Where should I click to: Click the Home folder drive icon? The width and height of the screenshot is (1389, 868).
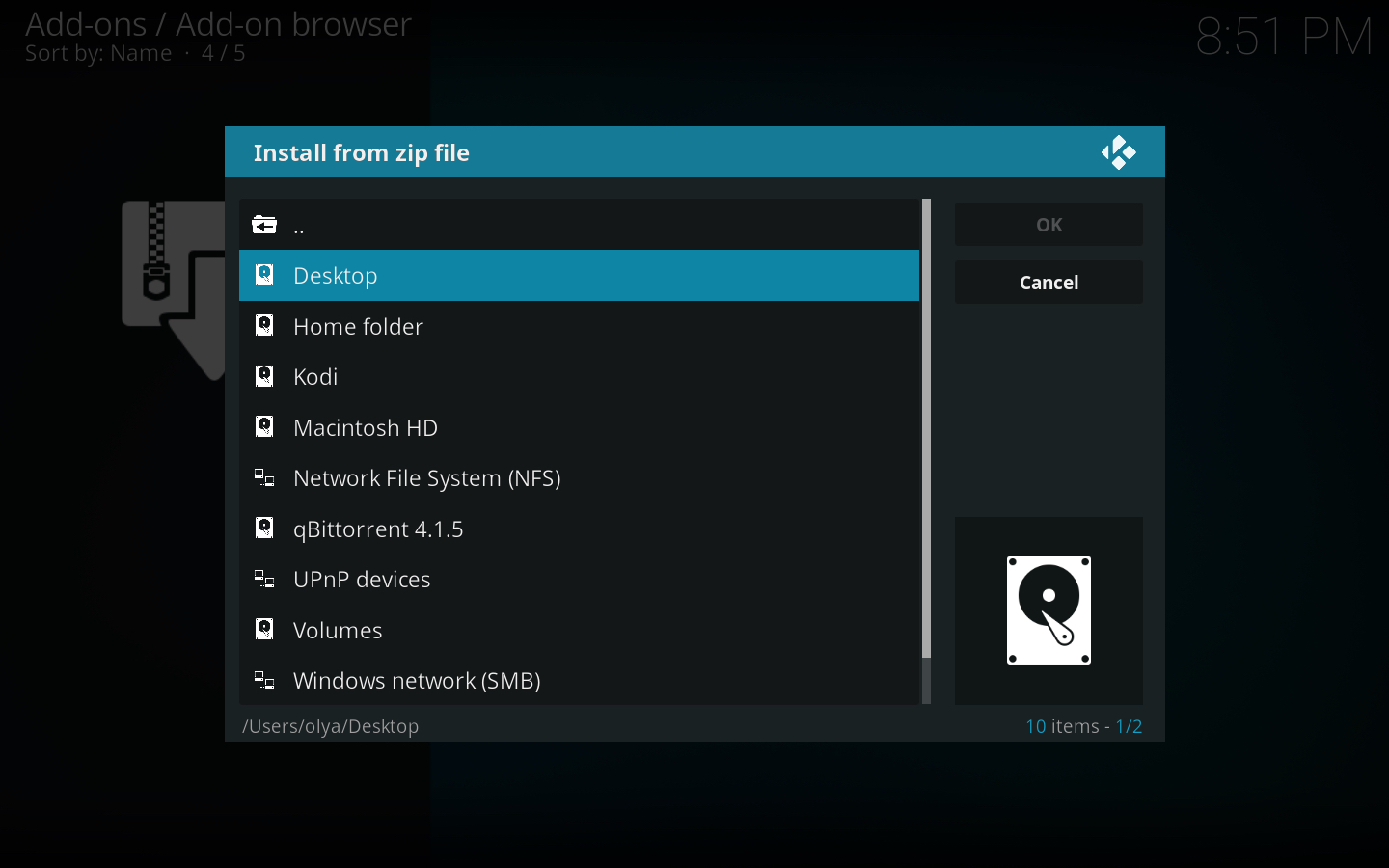(264, 326)
